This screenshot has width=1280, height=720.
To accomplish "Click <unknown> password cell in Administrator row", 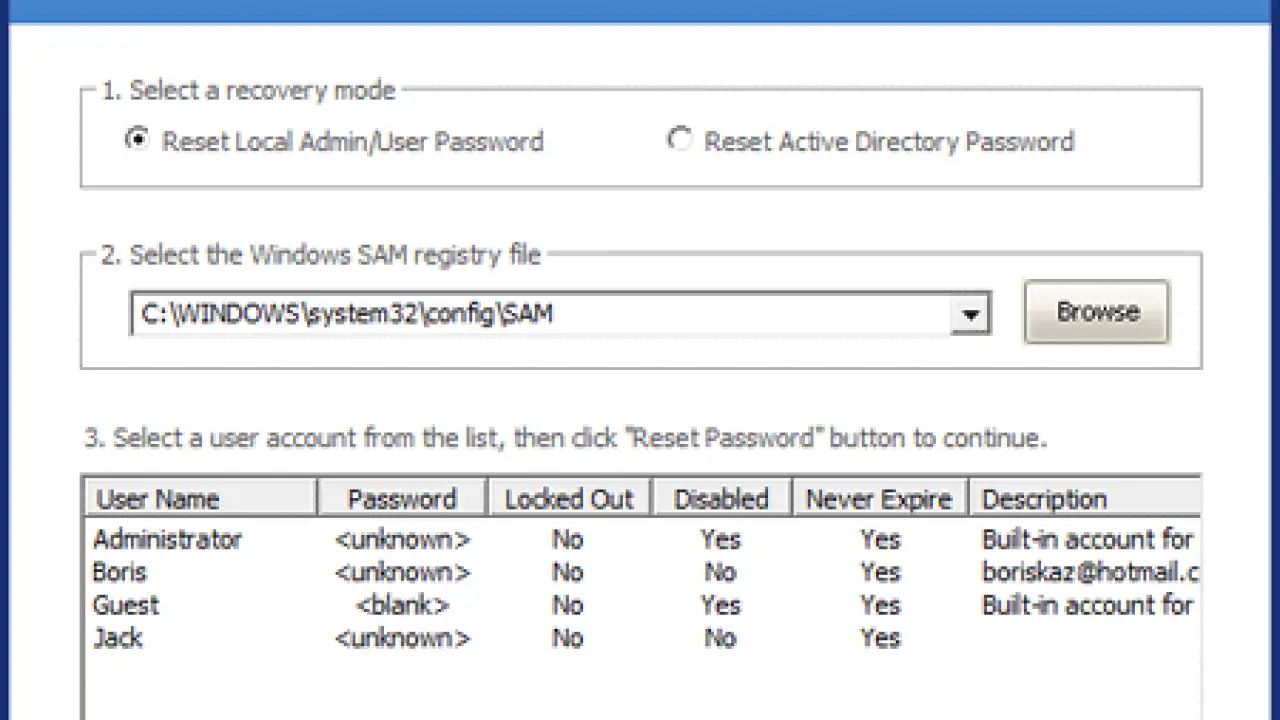I will [402, 540].
